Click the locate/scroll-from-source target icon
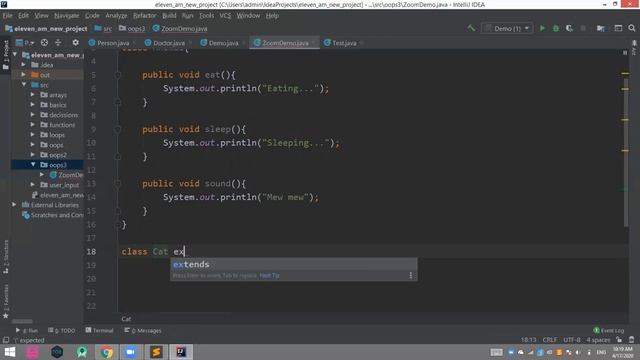Viewport: 640px width, 360px height. [44, 42]
